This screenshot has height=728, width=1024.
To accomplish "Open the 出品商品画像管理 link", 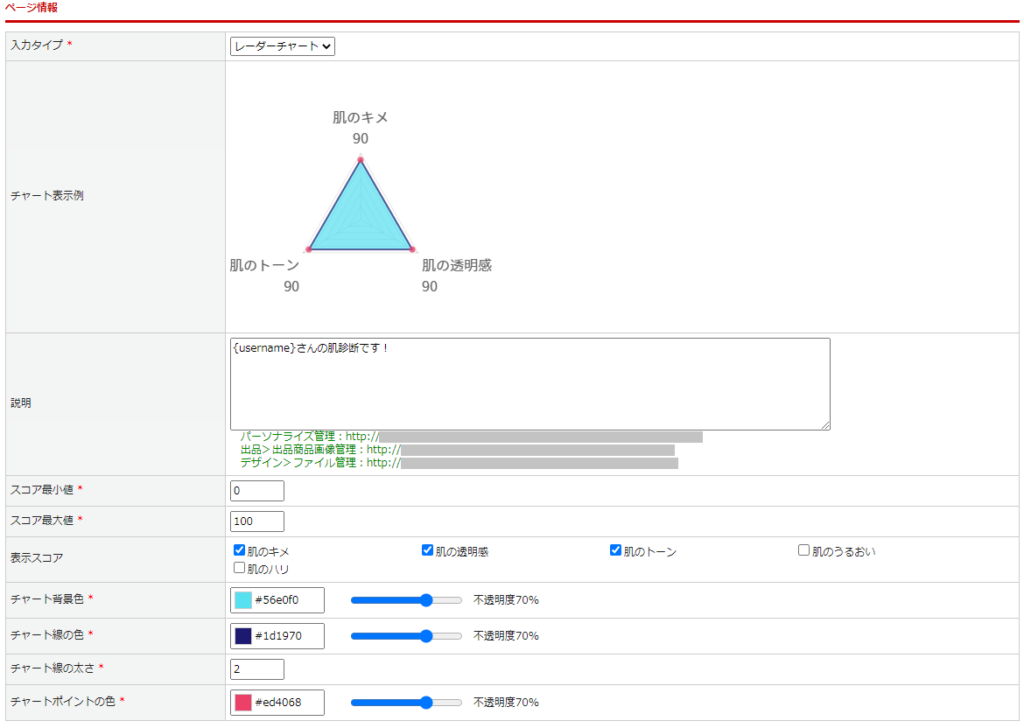I will (x=457, y=450).
